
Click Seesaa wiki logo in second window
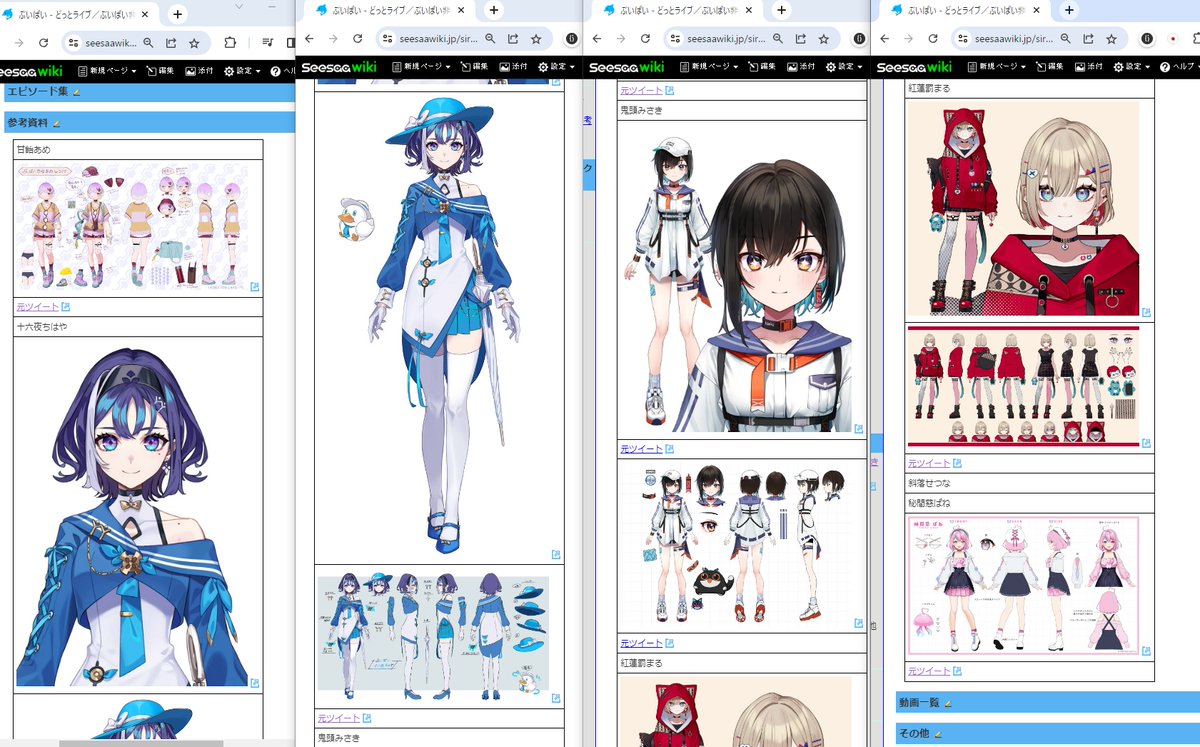coord(340,67)
